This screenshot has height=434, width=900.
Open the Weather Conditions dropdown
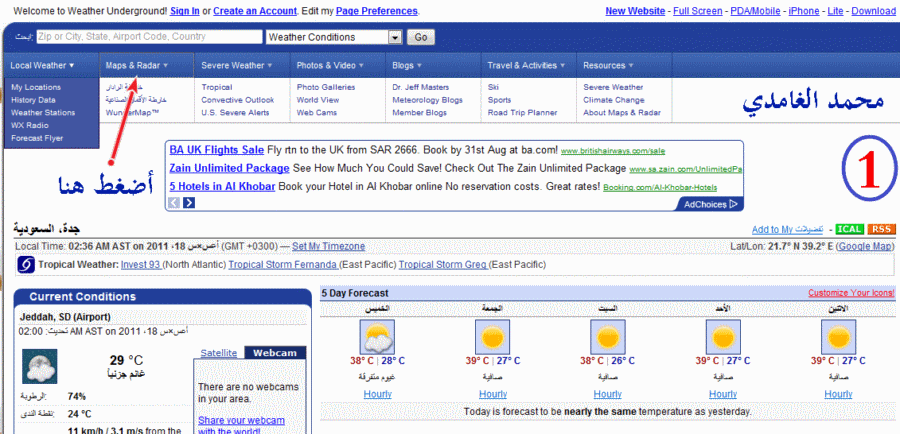click(333, 37)
